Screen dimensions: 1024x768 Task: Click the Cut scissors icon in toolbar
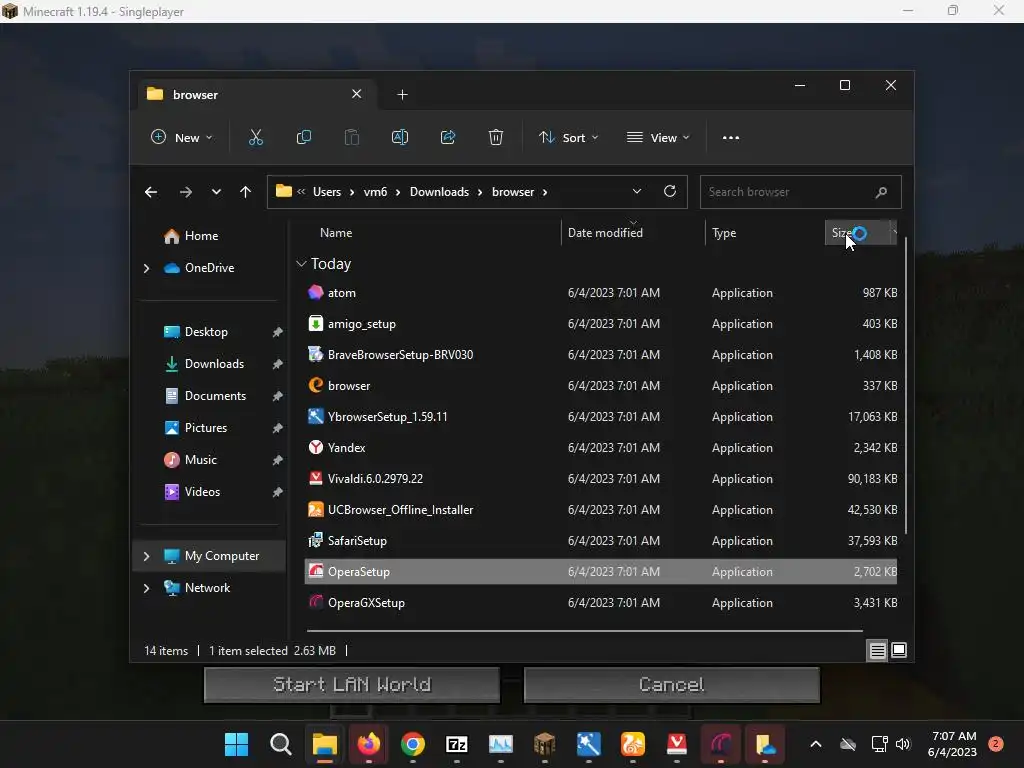(x=255, y=138)
